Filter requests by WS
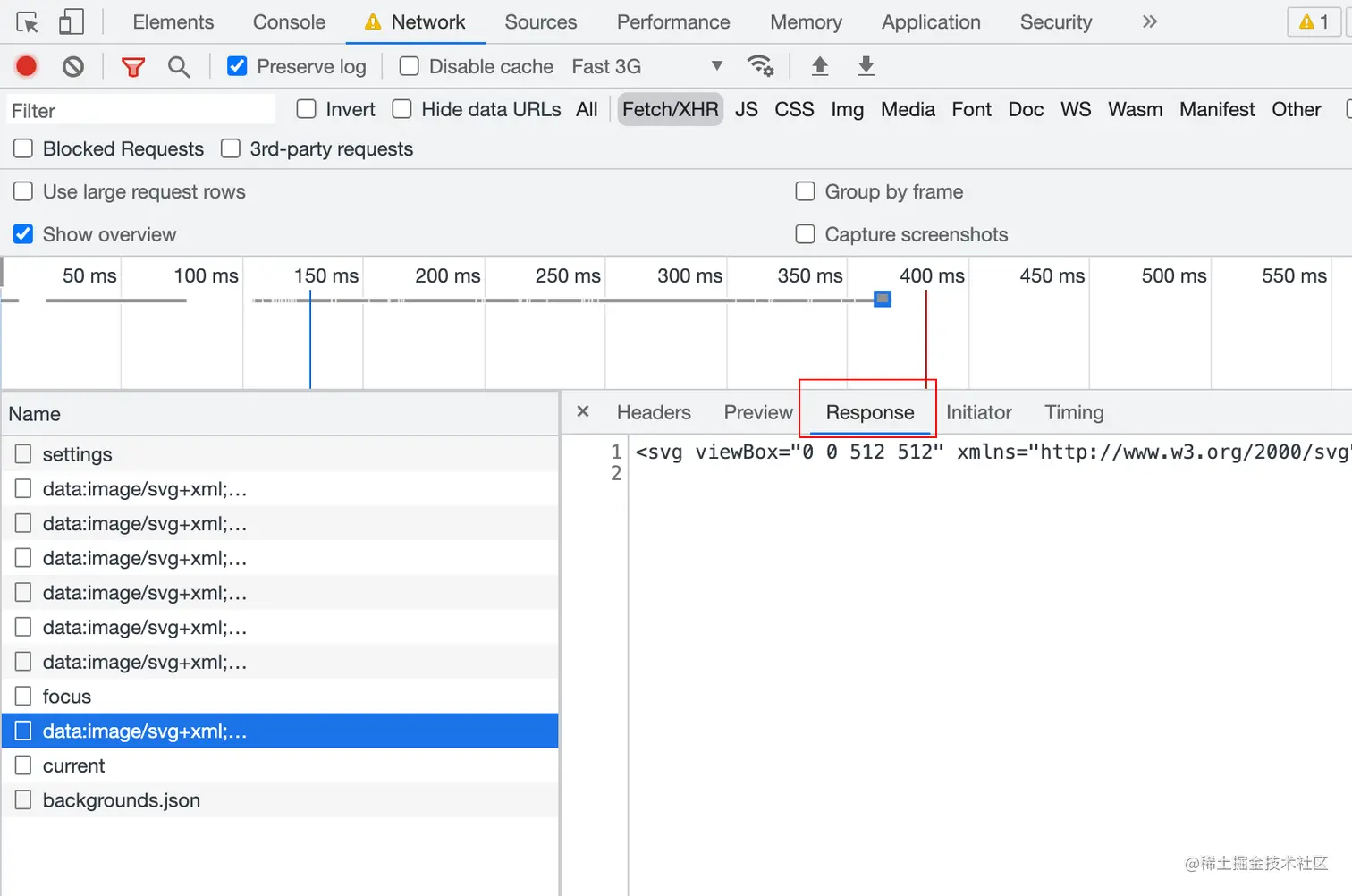The image size is (1352, 896). click(1076, 109)
